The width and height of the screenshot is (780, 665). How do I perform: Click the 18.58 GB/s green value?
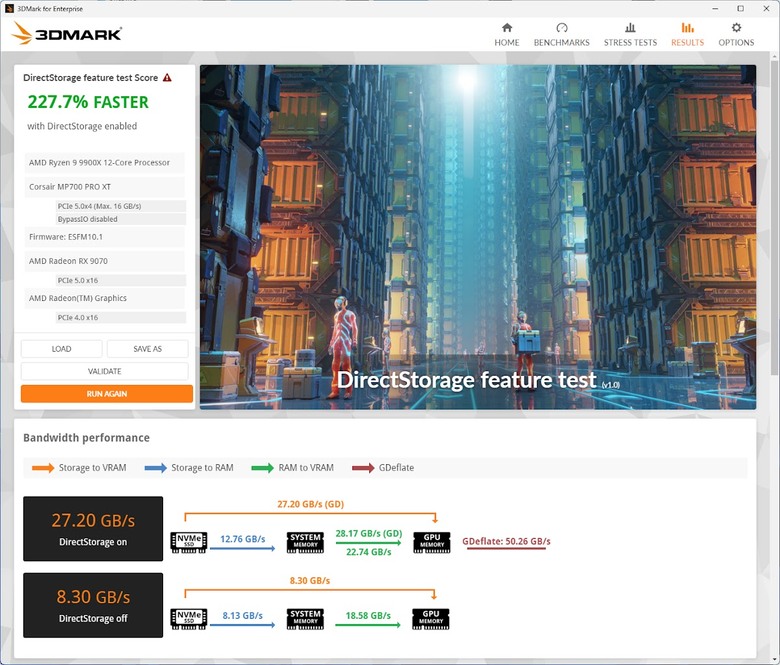click(x=368, y=615)
